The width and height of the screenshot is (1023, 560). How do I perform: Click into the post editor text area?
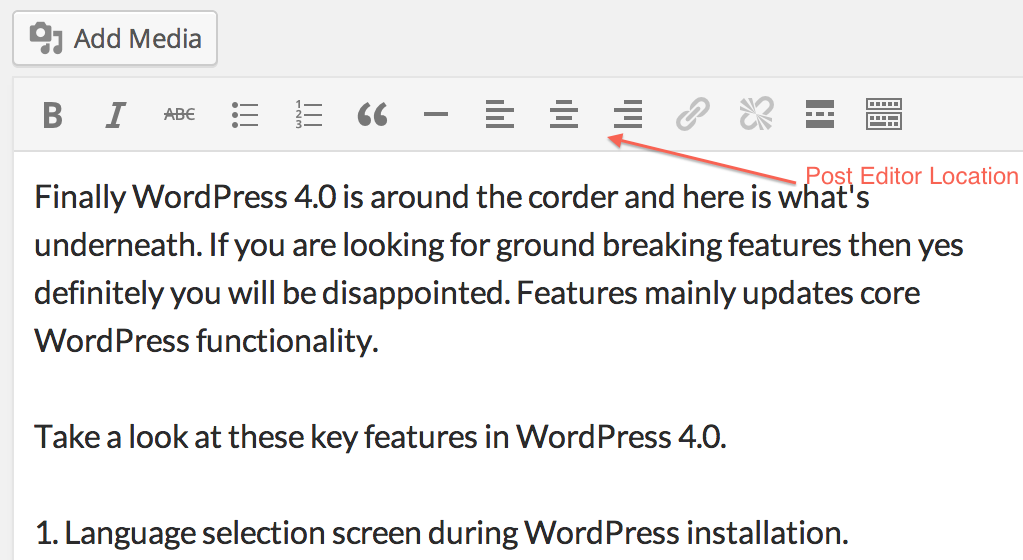(518, 356)
